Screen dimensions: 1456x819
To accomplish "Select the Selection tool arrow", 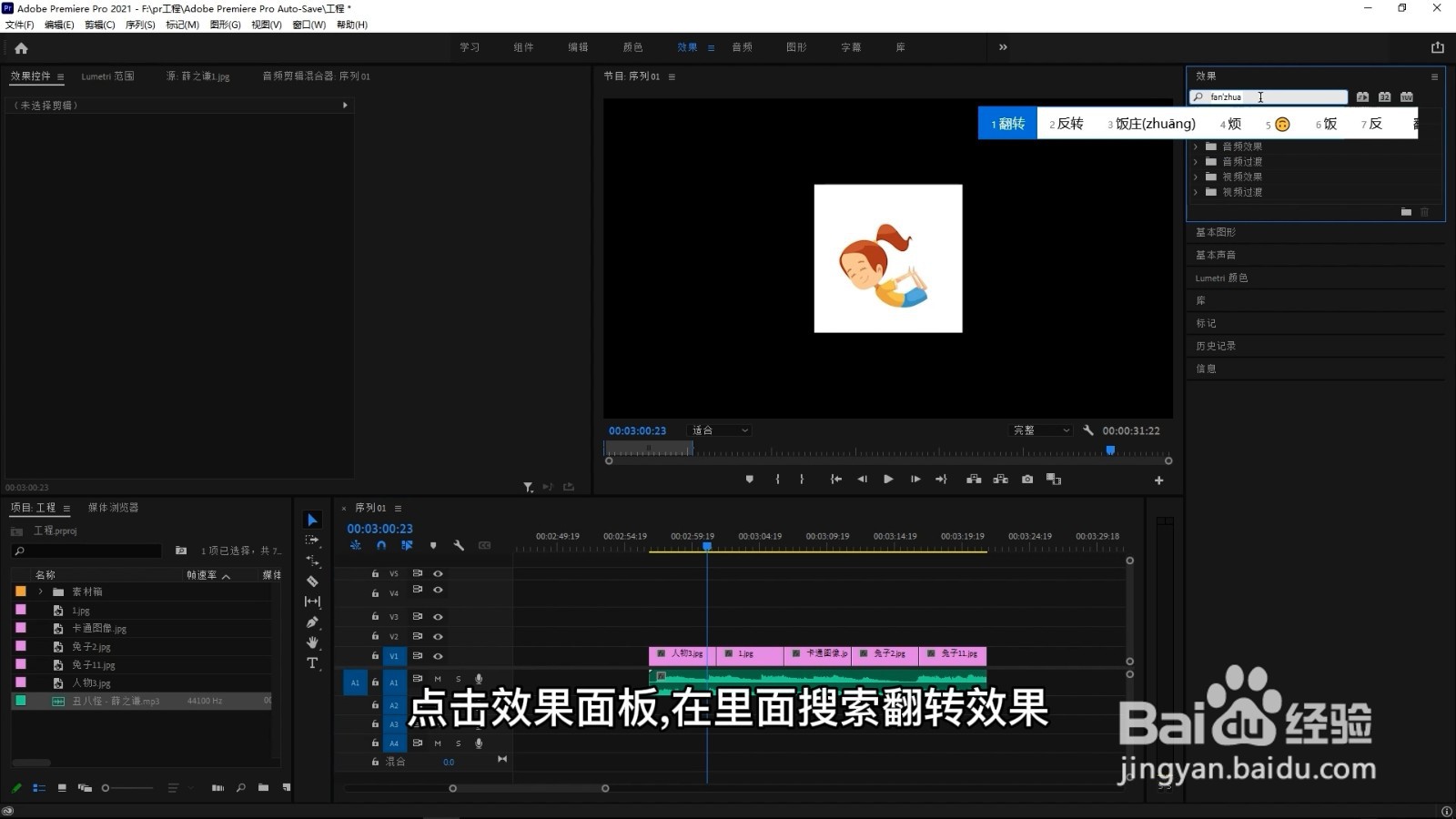I will click(312, 520).
